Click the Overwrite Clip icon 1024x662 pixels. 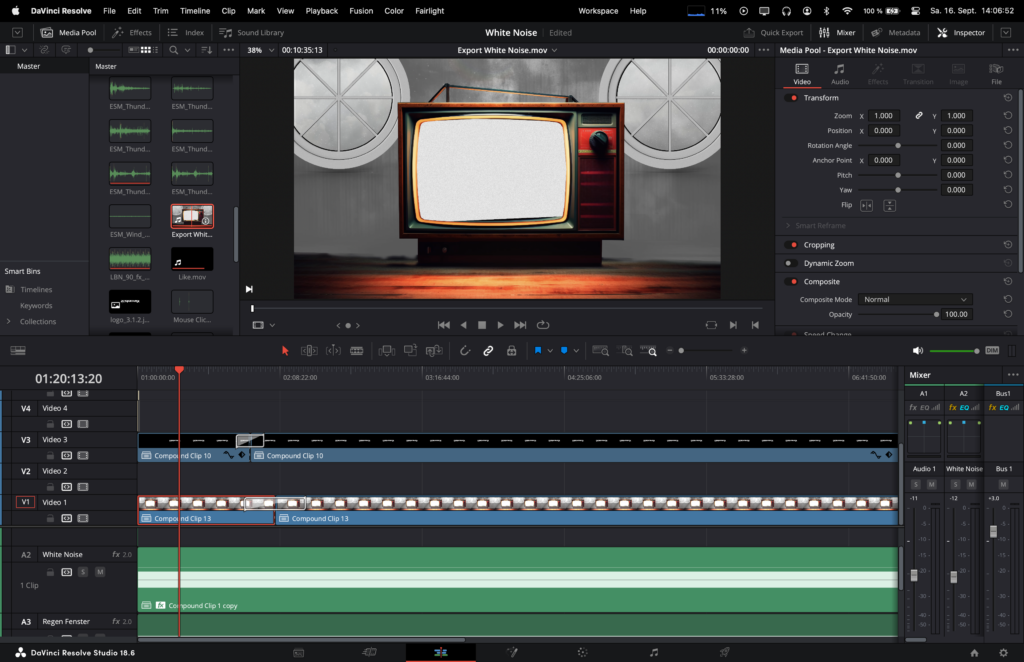410,351
